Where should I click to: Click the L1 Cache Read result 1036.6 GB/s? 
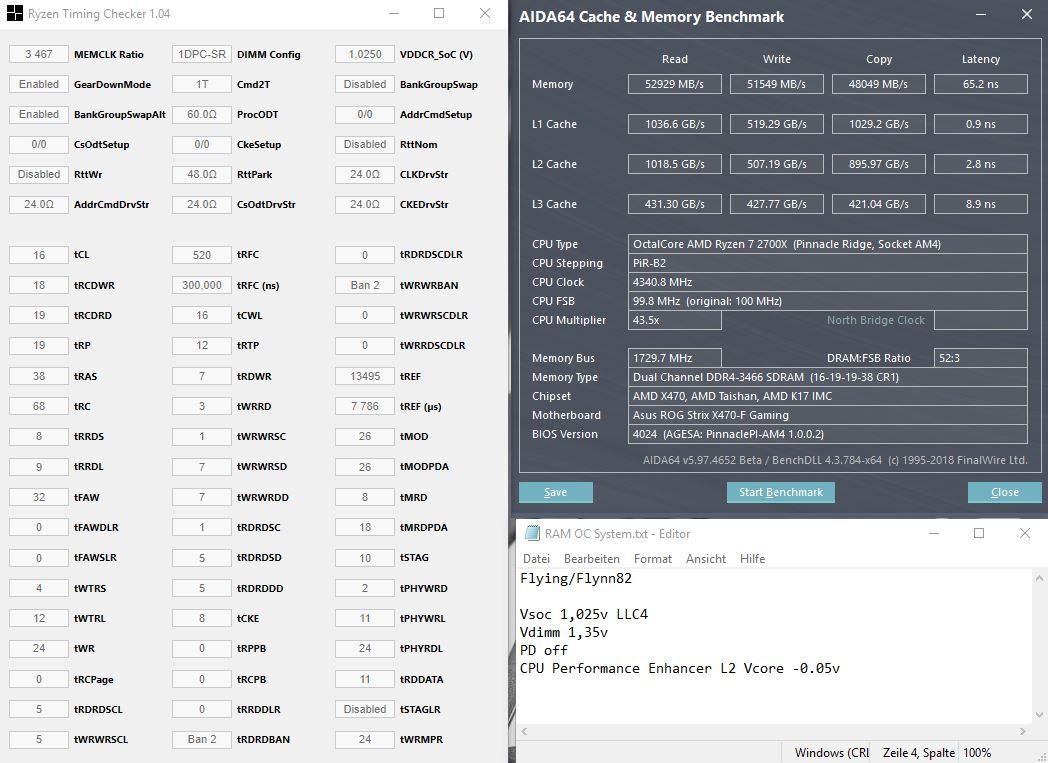coord(674,124)
